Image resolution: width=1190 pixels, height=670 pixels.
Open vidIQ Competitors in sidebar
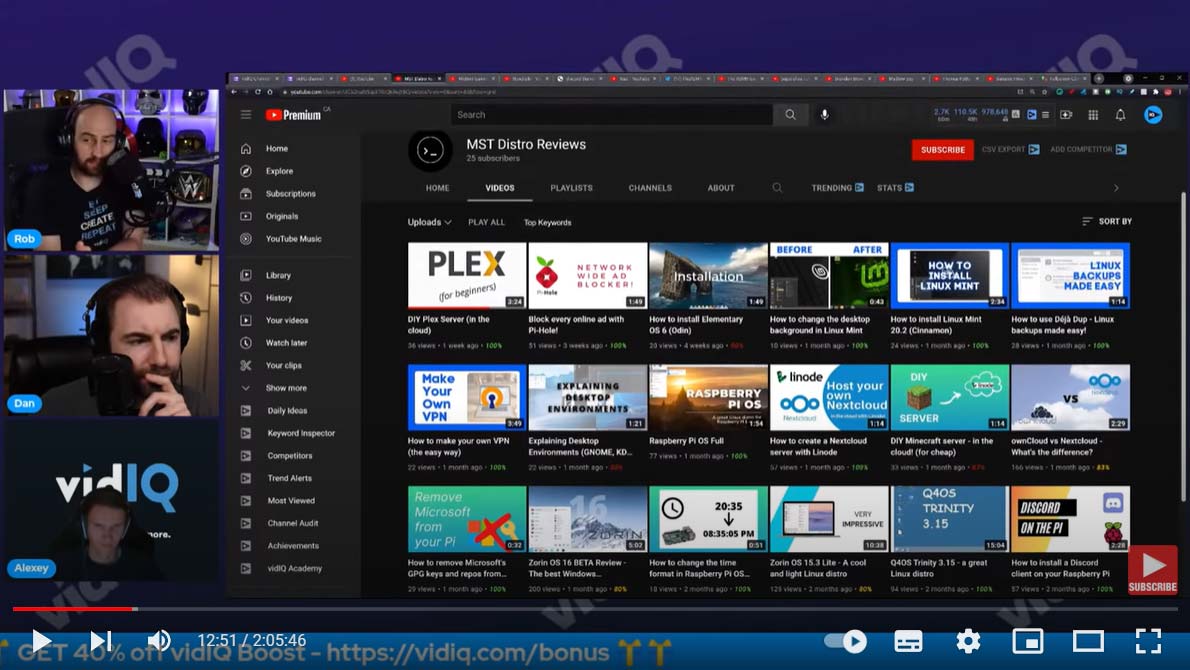(x=289, y=456)
